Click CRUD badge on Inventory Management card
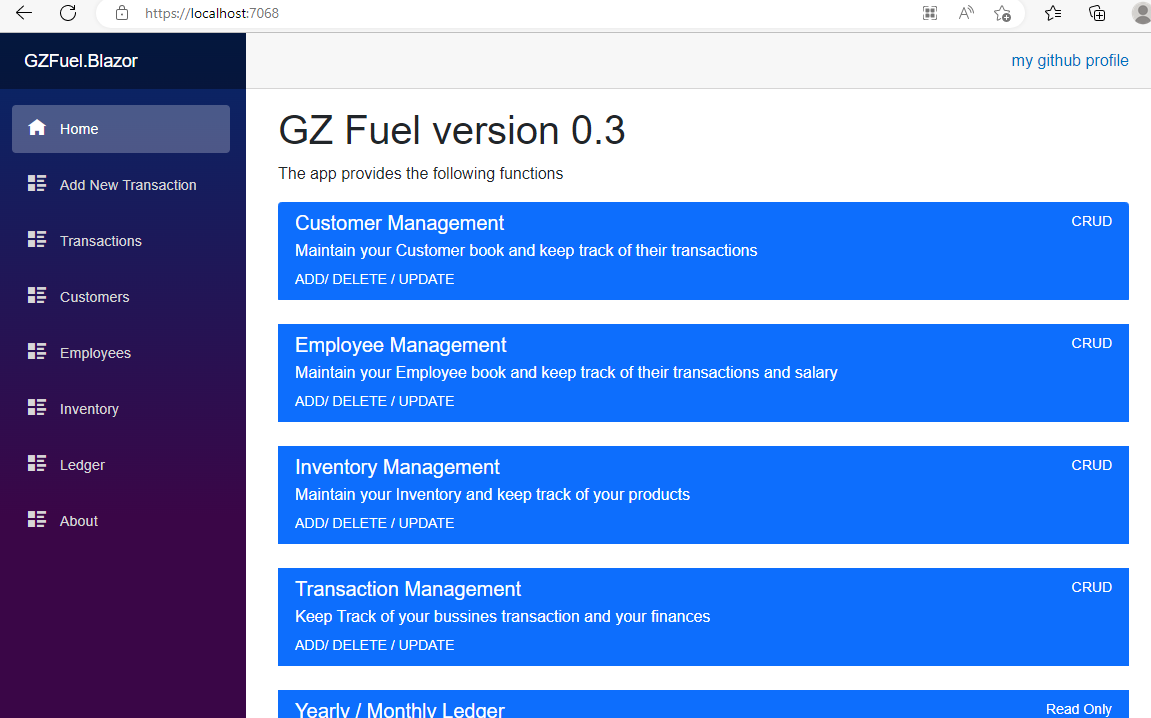Image resolution: width=1151 pixels, height=718 pixels. pyautogui.click(x=1092, y=465)
